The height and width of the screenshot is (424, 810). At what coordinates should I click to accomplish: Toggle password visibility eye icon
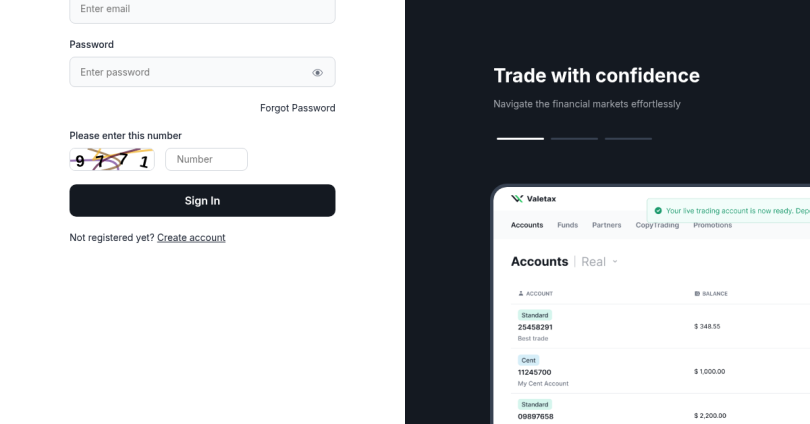pyautogui.click(x=317, y=73)
